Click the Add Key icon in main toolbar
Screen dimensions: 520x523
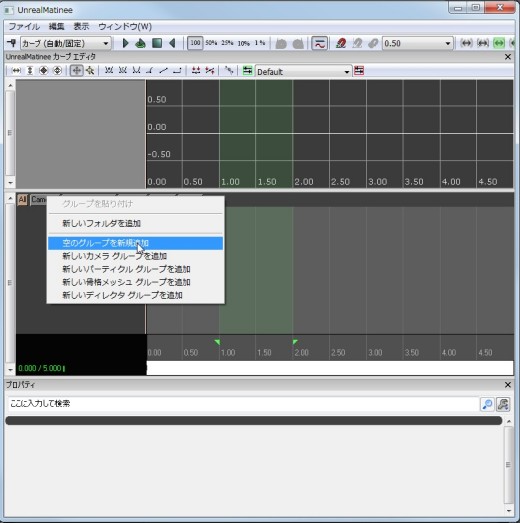pyautogui.click(x=12, y=43)
